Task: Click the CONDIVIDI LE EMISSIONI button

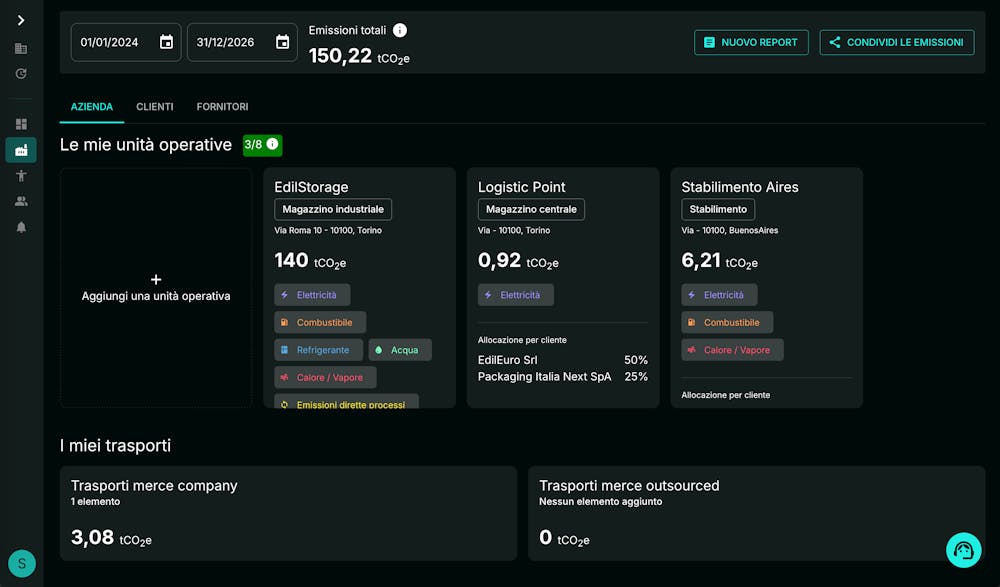Action: click(x=897, y=42)
